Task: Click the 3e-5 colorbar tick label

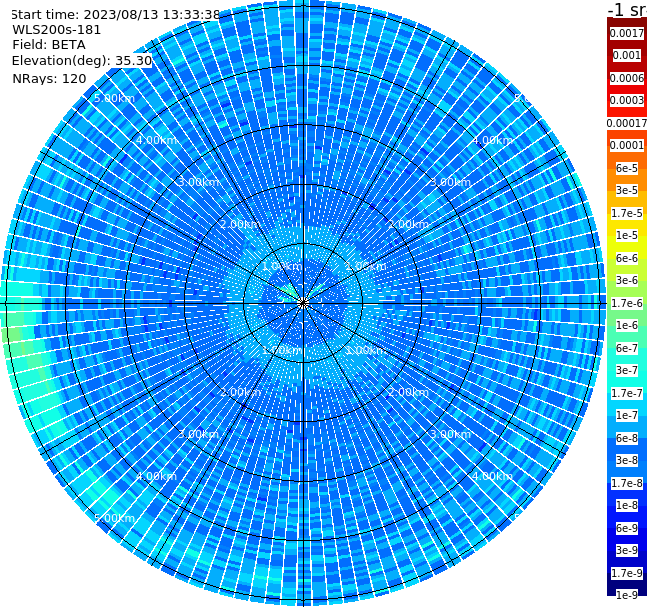Action: pos(627,190)
